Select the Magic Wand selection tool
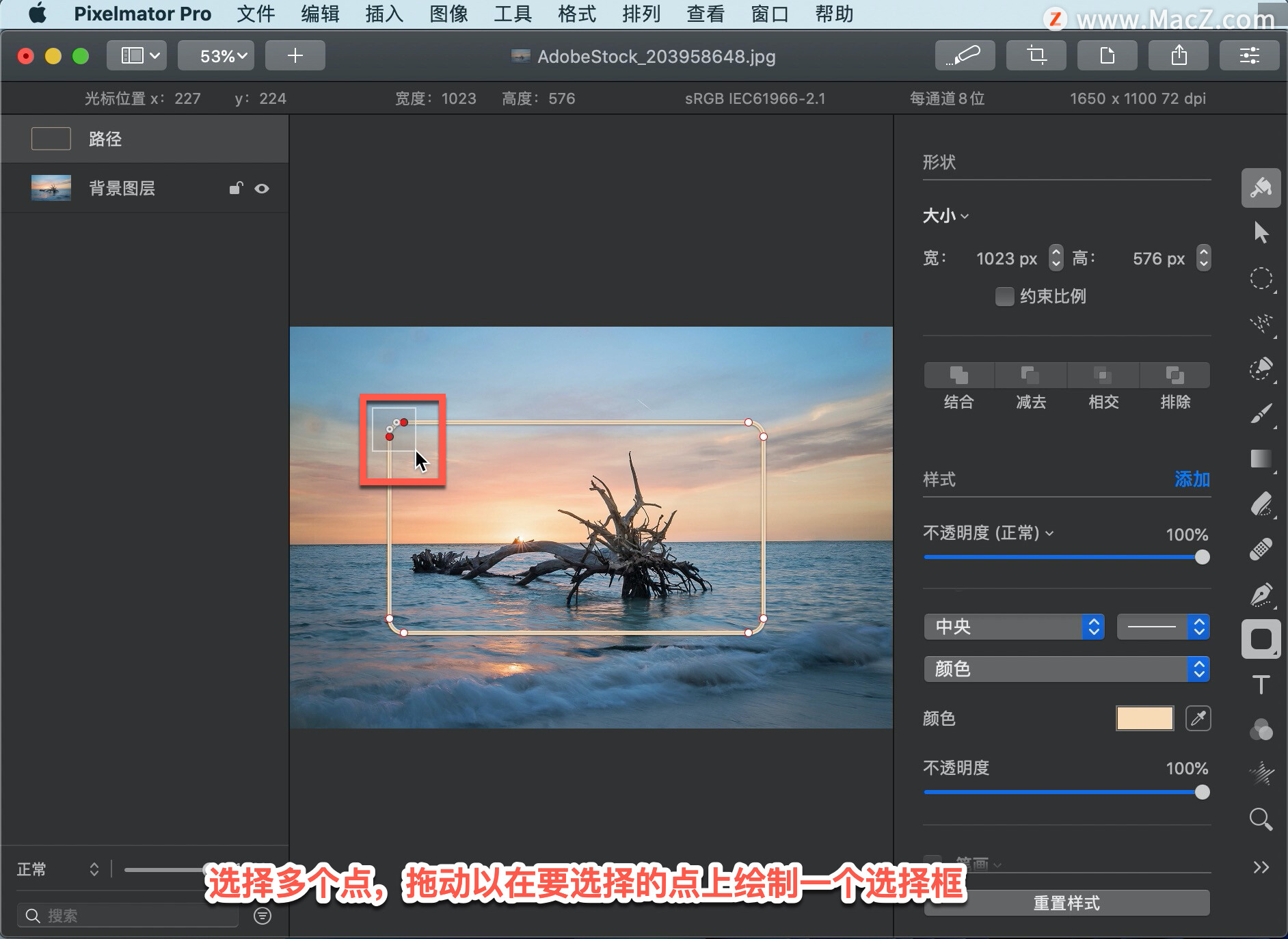1288x939 pixels. 1261,323
